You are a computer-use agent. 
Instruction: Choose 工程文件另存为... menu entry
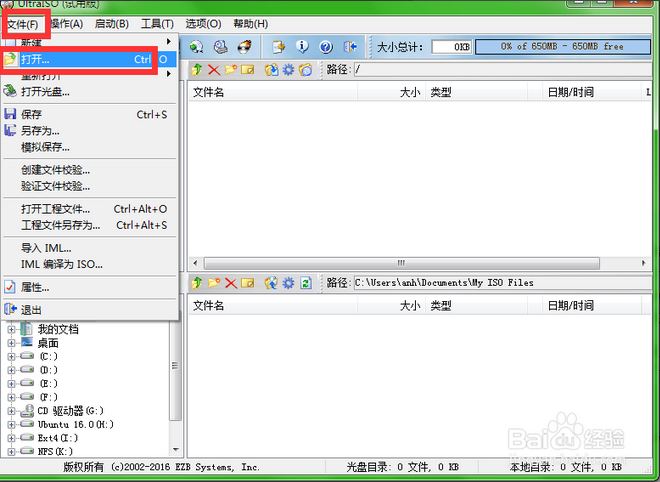[x=89, y=225]
